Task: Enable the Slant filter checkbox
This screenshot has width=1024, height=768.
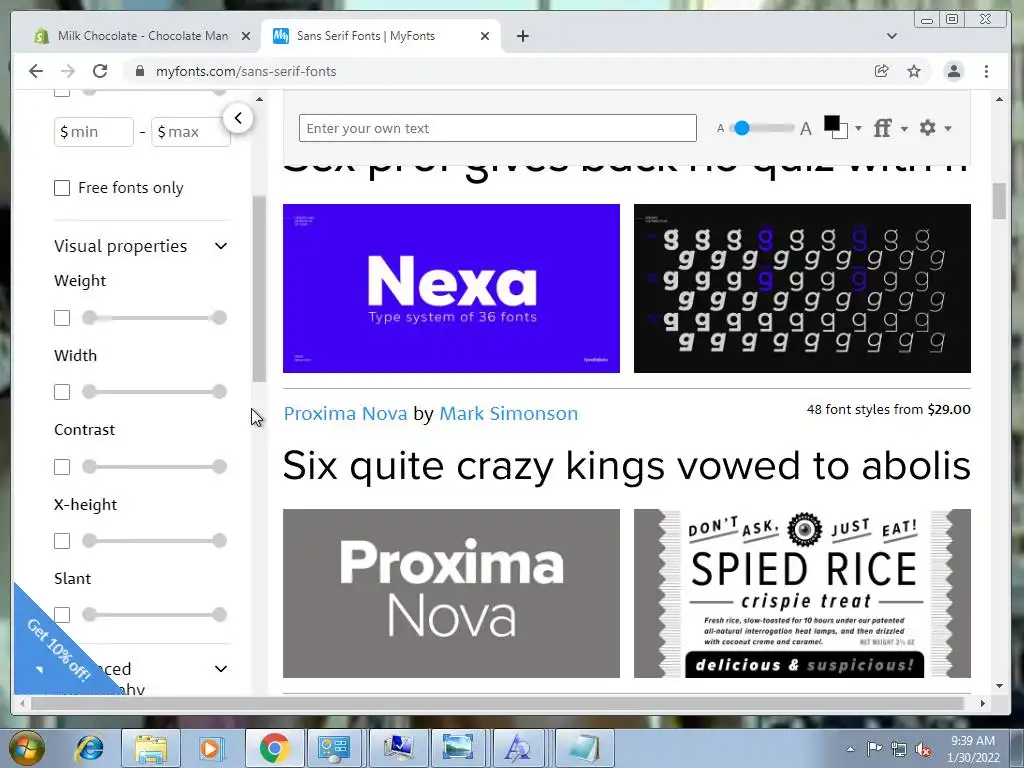Action: (x=62, y=615)
